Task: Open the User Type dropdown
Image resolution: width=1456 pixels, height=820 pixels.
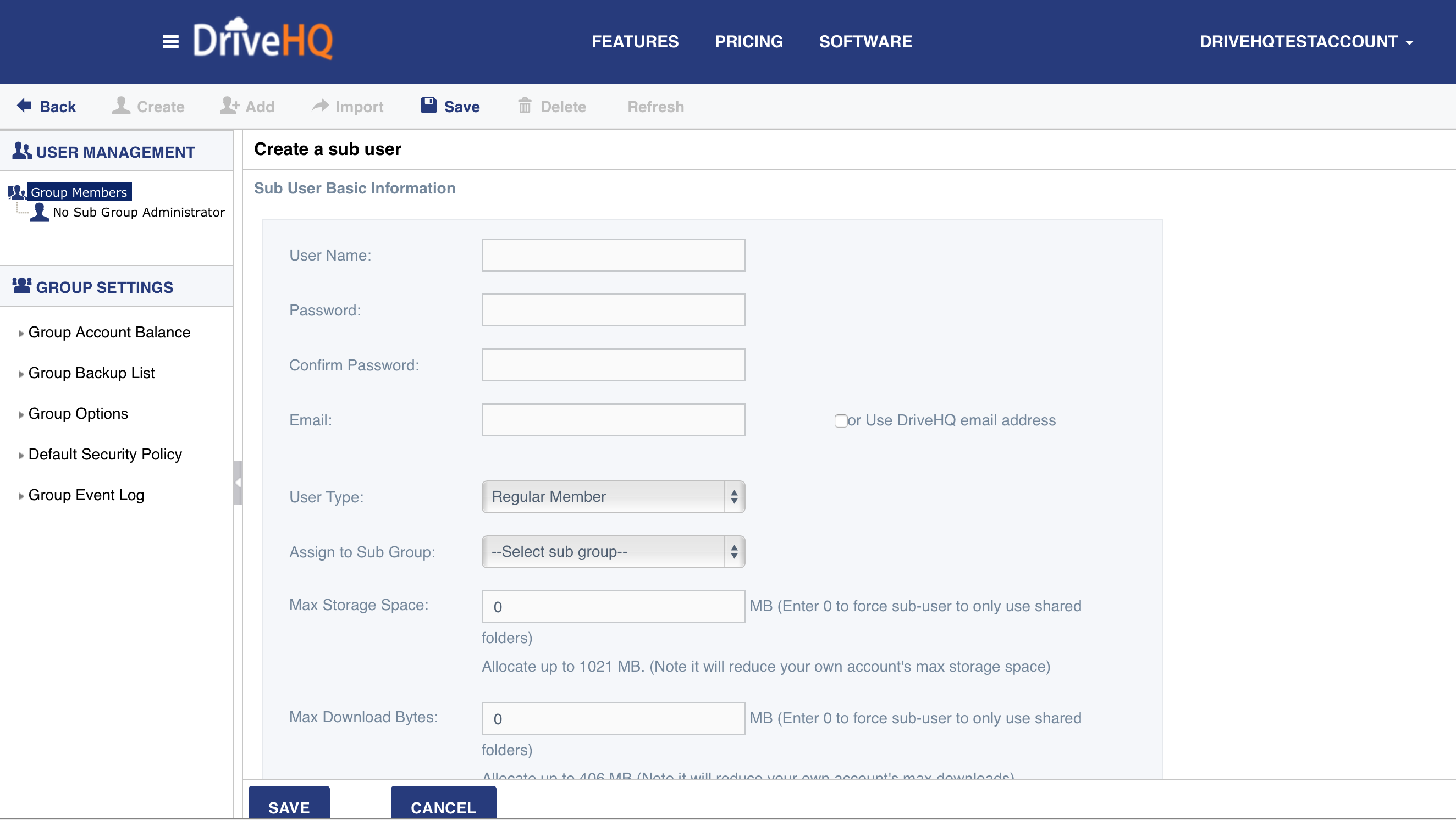Action: tap(613, 497)
